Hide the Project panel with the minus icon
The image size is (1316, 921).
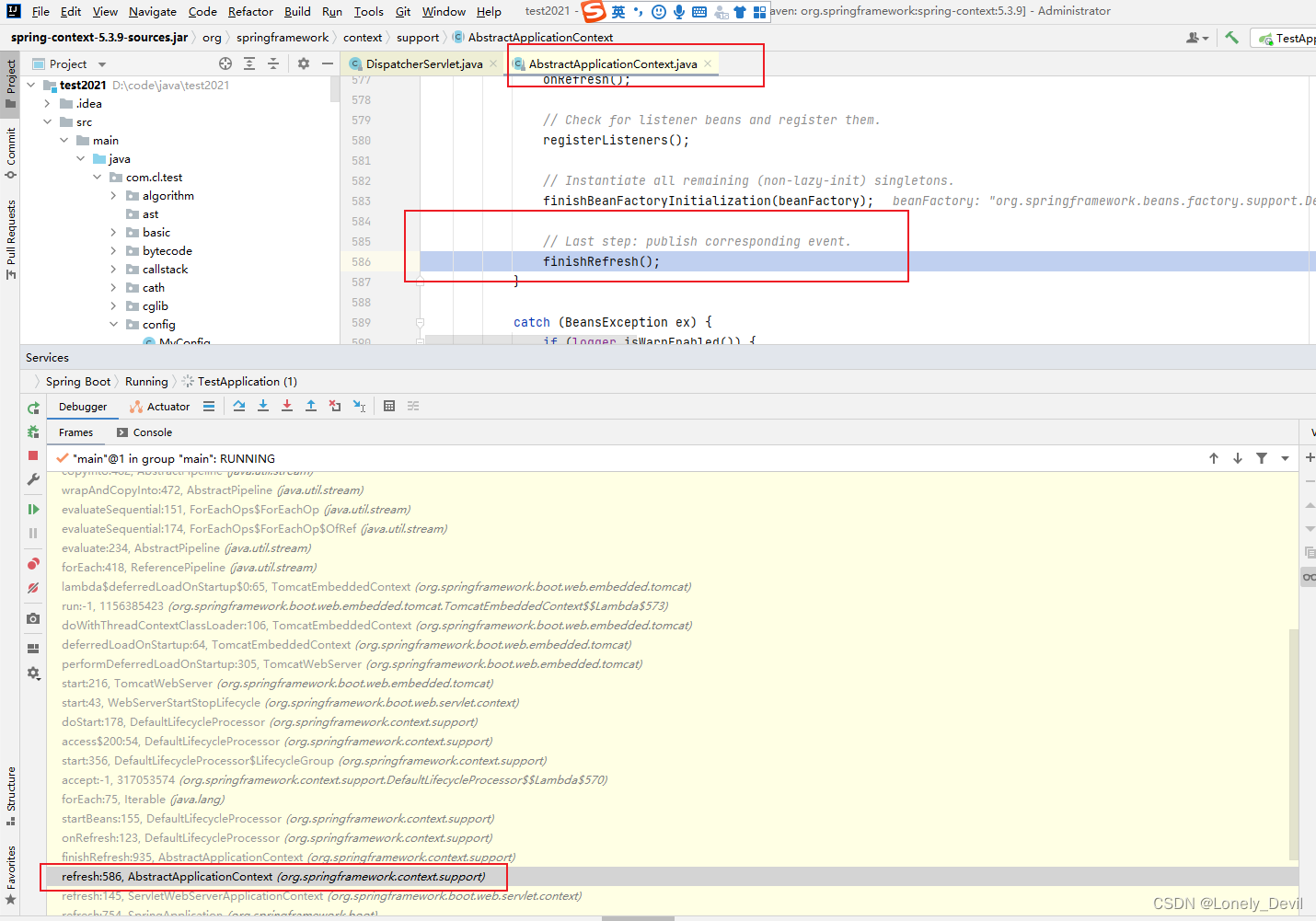328,63
